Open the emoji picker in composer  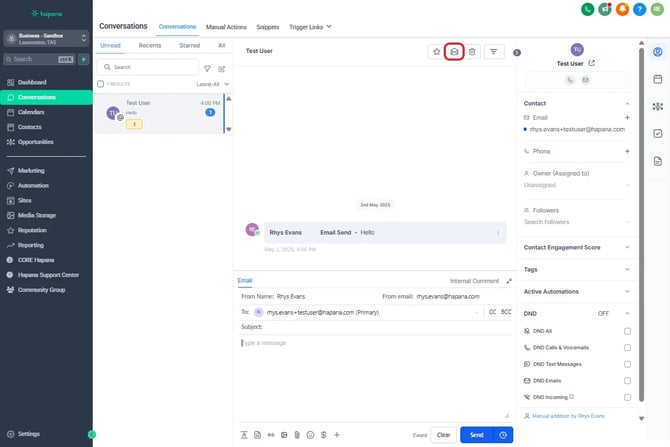310,435
